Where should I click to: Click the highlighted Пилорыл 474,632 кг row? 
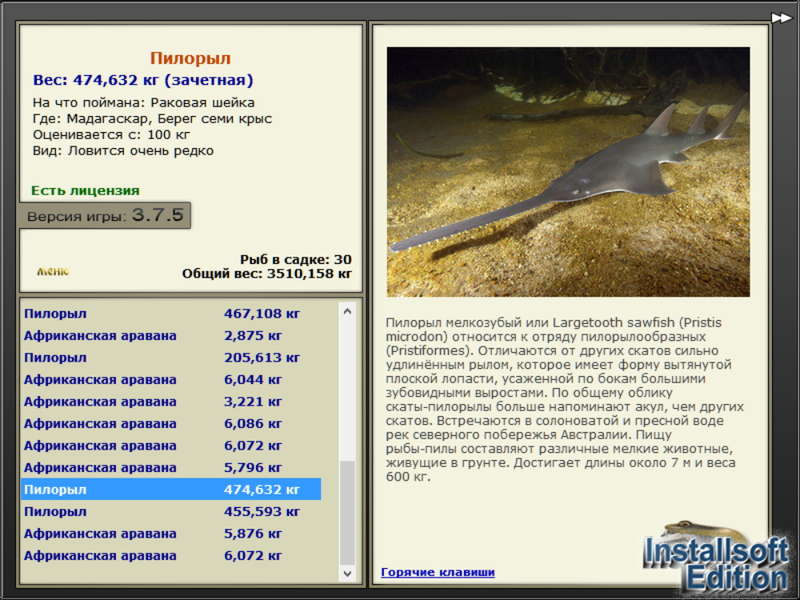pos(171,489)
